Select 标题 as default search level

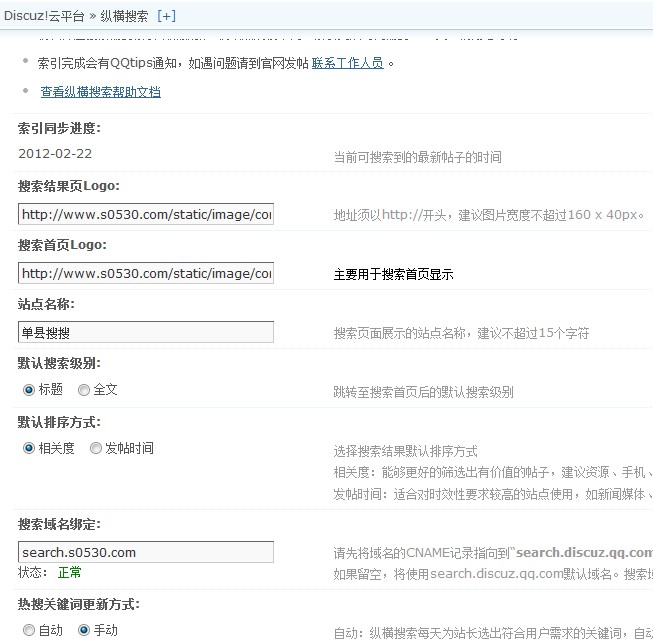29,390
